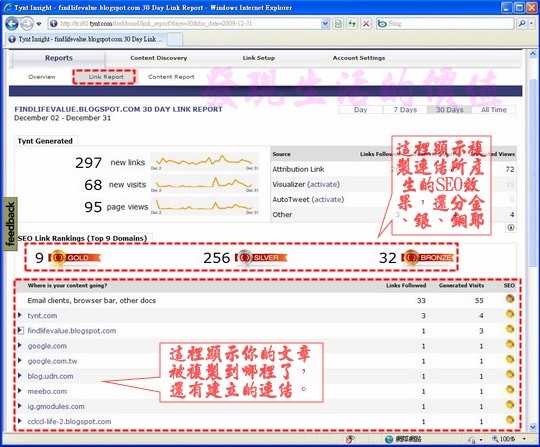Select the 30 Days range
Screen dimensions: 540x447
click(449, 110)
